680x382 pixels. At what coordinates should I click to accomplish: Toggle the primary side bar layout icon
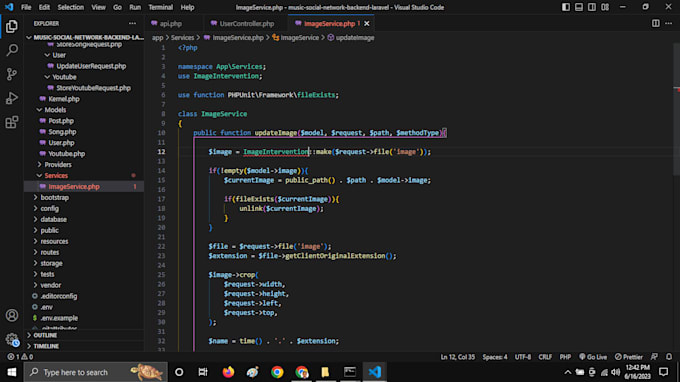[x=566, y=7]
